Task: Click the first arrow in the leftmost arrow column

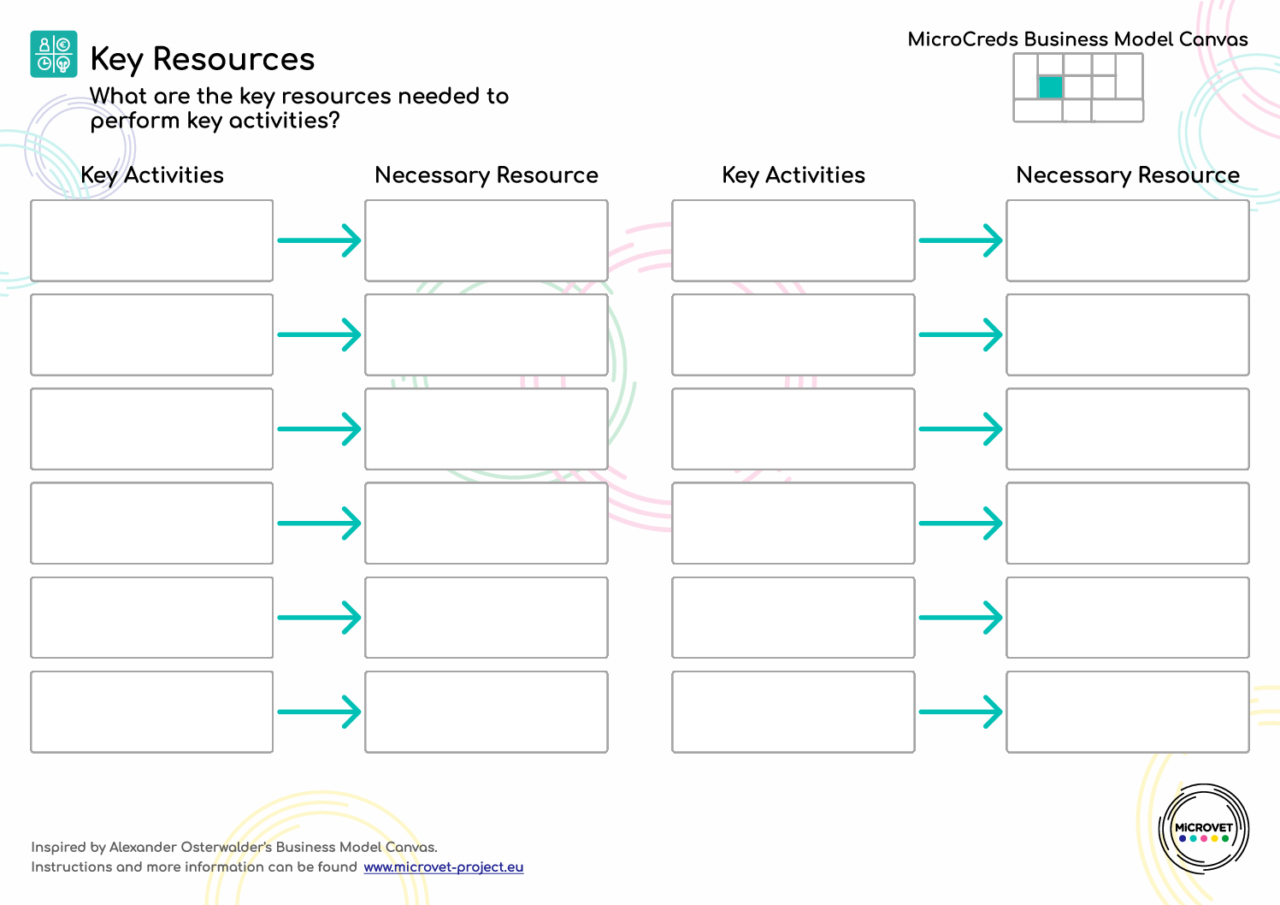Action: coord(319,241)
